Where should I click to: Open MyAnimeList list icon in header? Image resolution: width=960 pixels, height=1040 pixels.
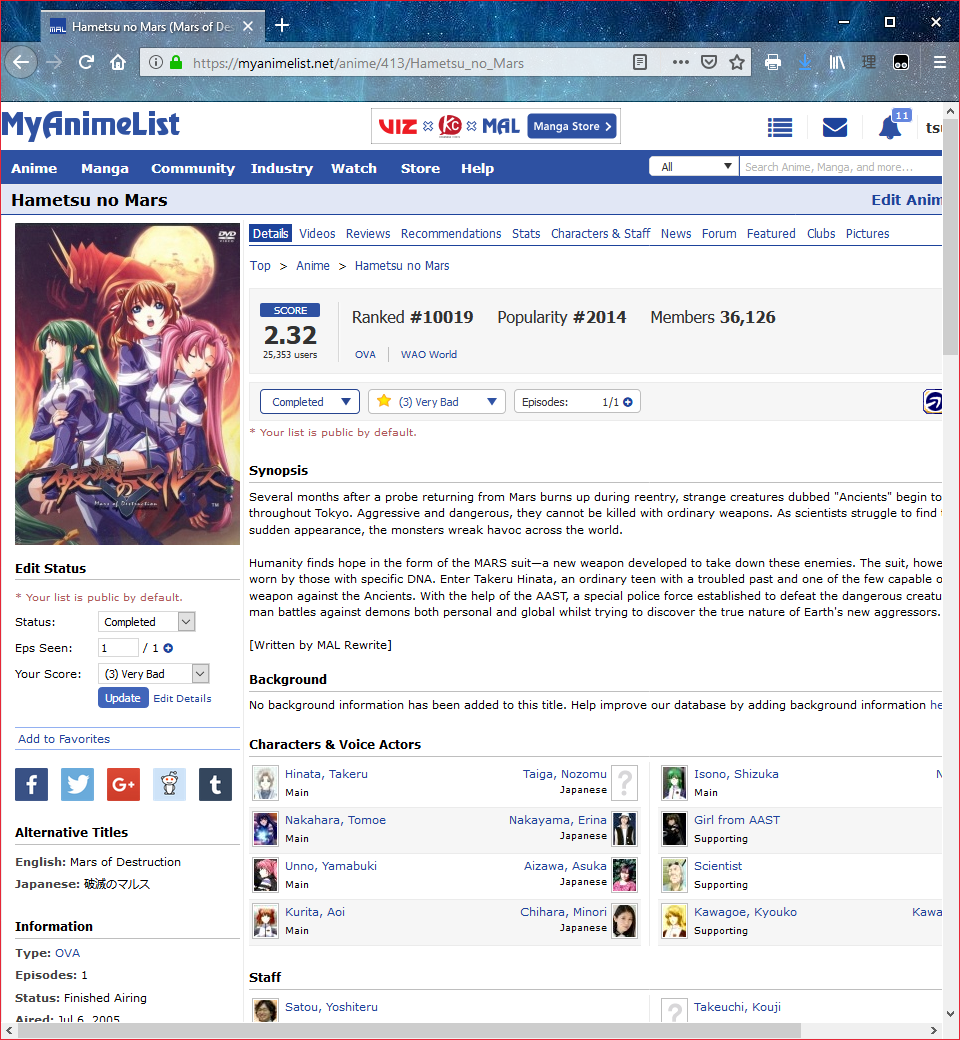(780, 127)
